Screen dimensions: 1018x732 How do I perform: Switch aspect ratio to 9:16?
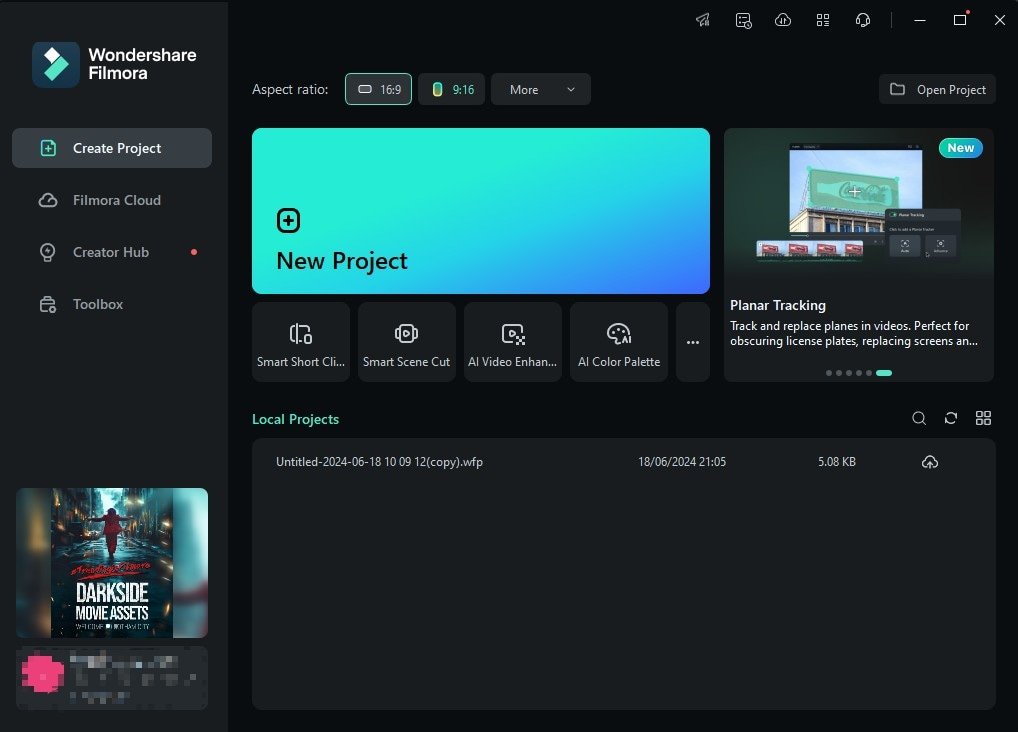[x=451, y=89]
